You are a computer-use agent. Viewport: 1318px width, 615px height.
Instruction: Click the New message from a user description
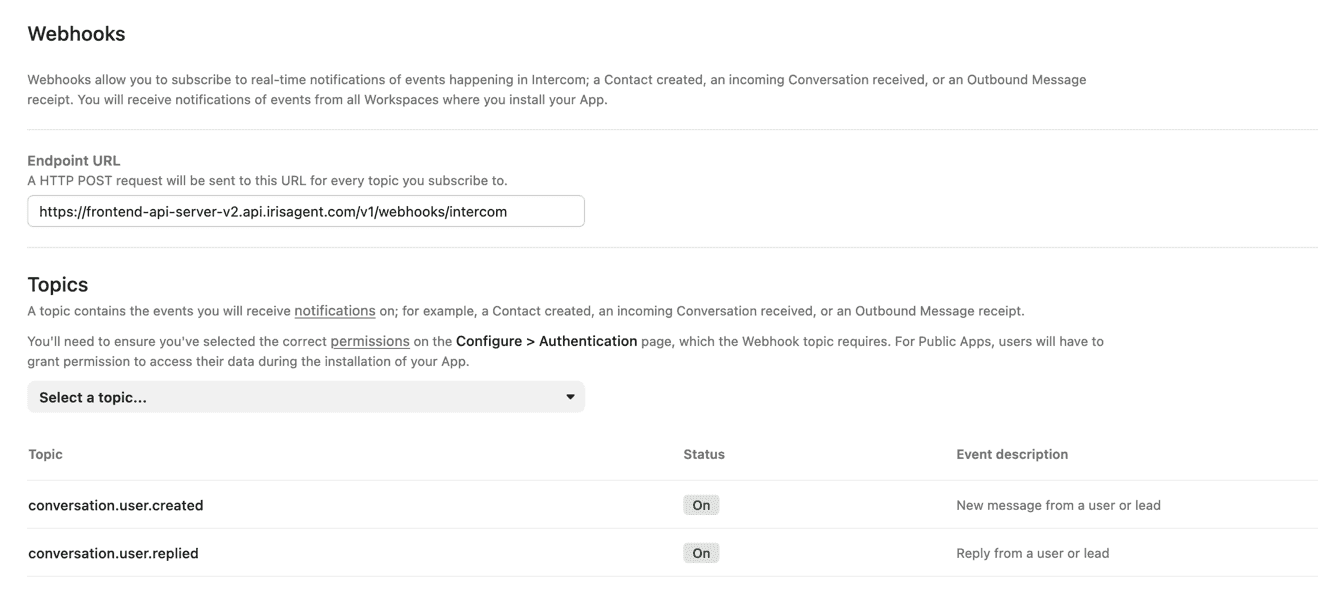tap(1057, 505)
